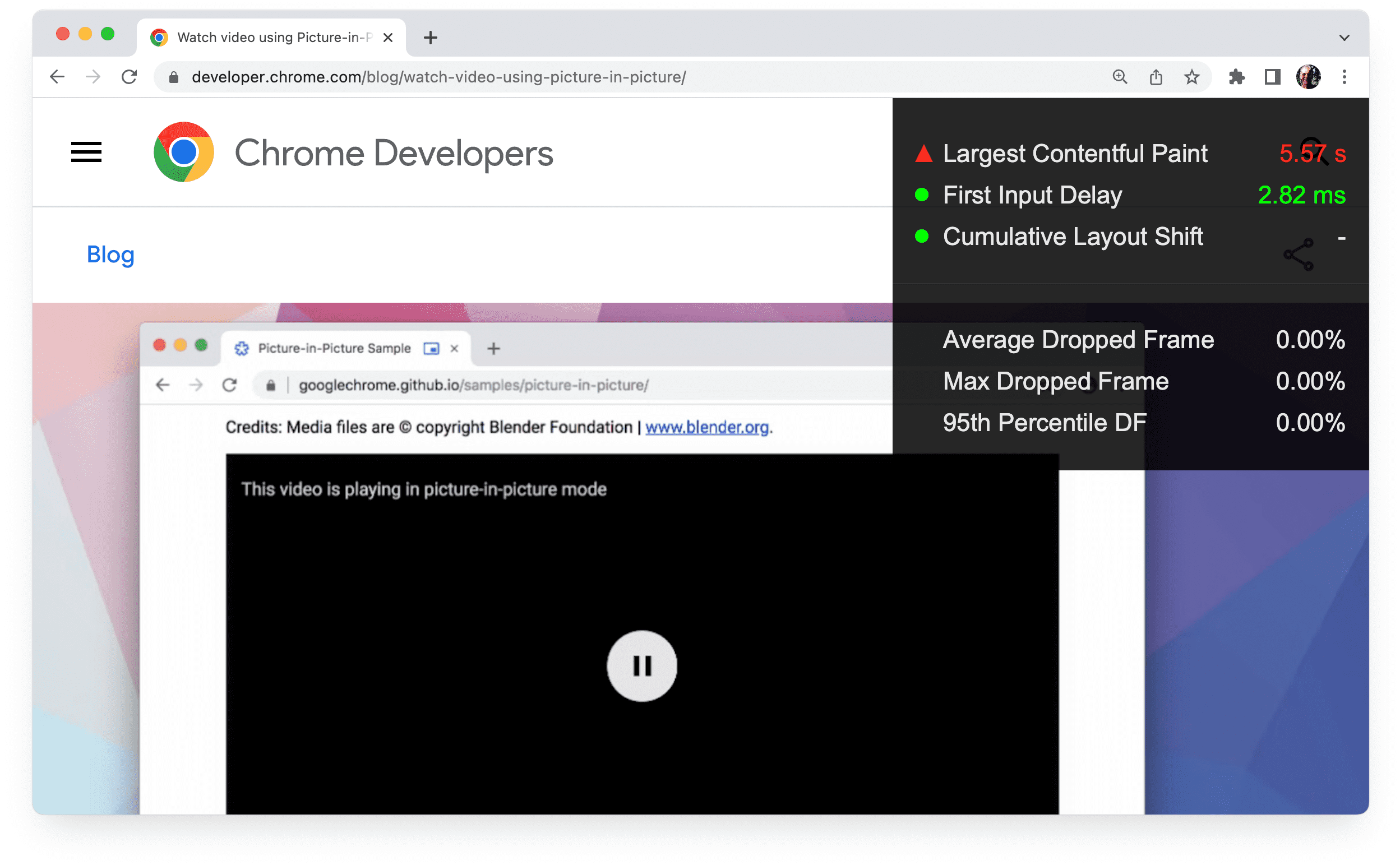Screen dimensions: 1400x865
Task: Toggle the bookmark star icon in the address bar
Action: coord(1186,78)
